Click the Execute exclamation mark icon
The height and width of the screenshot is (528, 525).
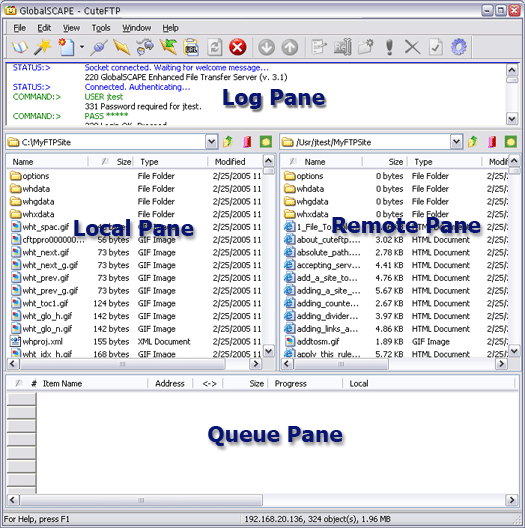[x=389, y=47]
